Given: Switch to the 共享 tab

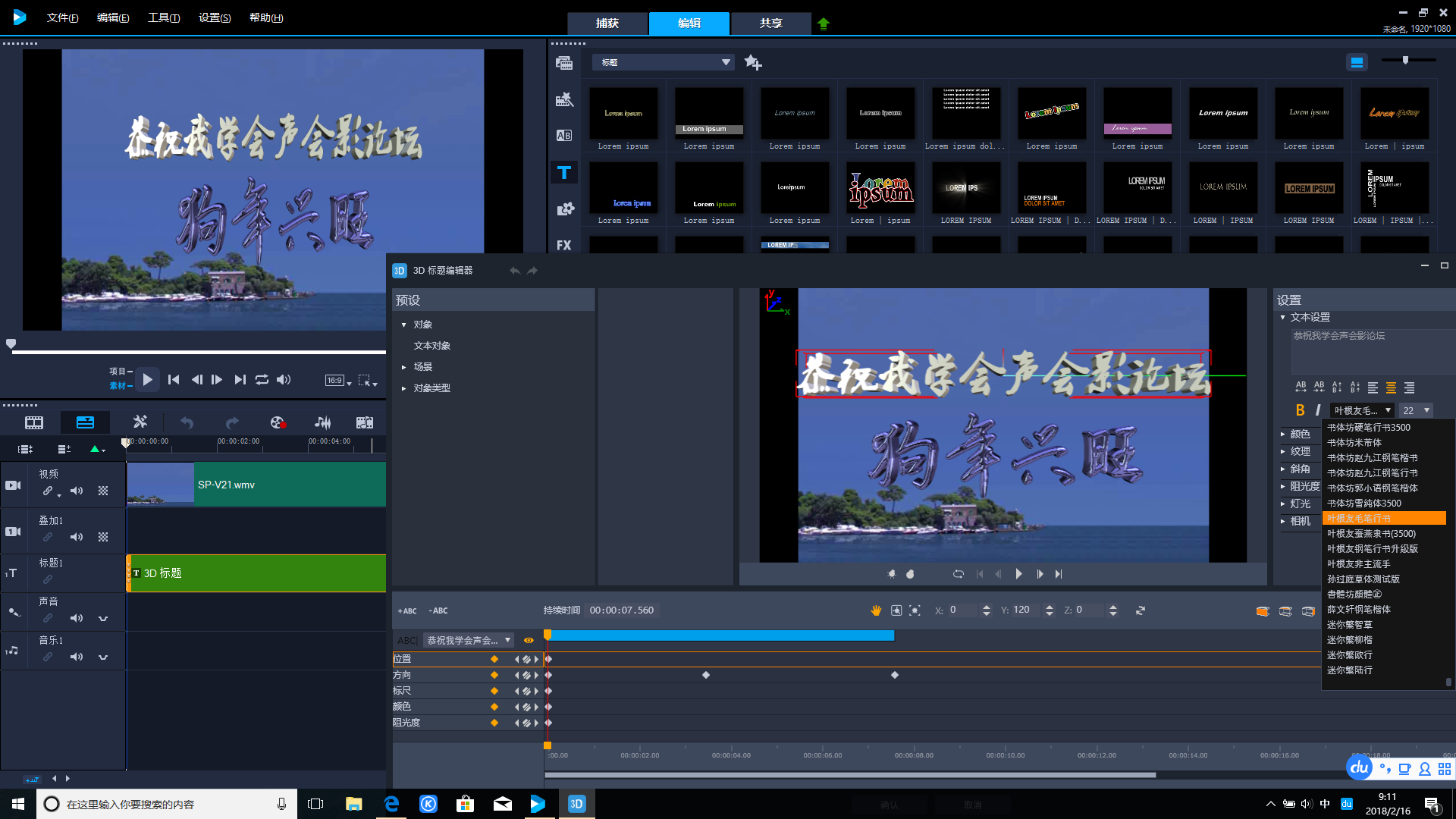Looking at the screenshot, I should pos(771,24).
